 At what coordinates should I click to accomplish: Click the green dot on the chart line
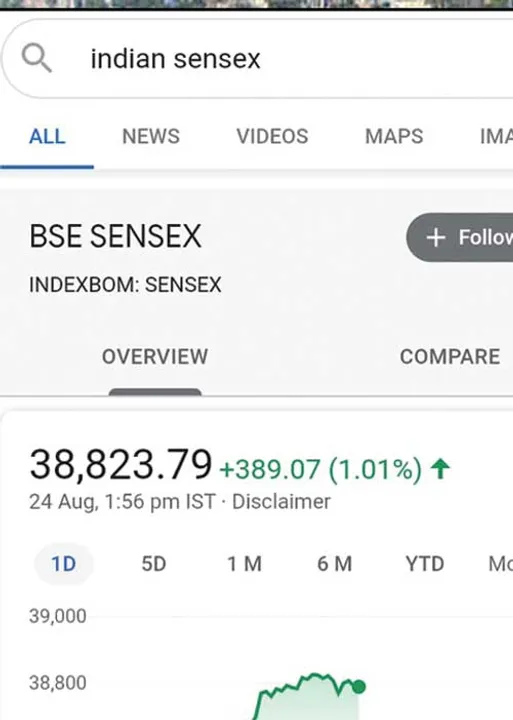click(x=359, y=687)
